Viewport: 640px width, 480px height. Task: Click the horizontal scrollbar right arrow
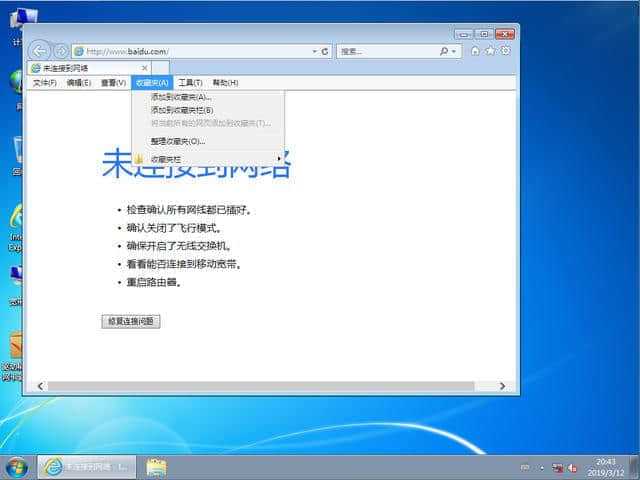click(x=502, y=386)
